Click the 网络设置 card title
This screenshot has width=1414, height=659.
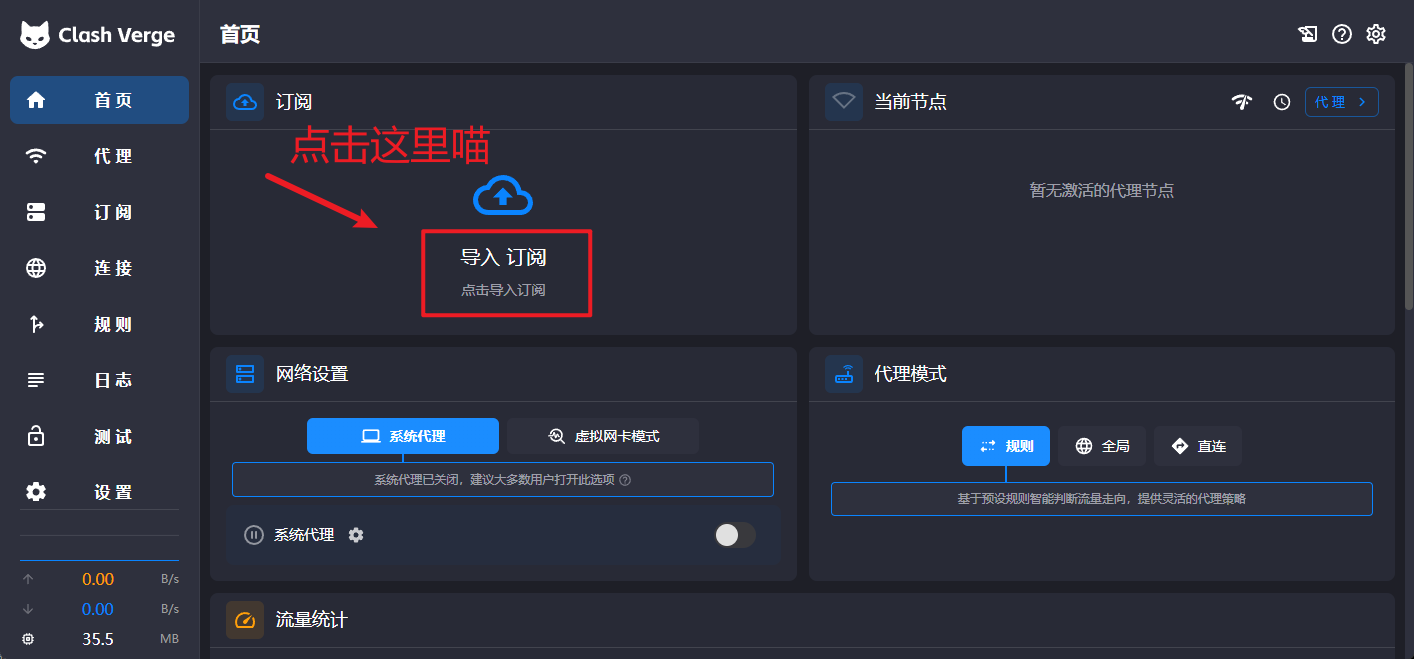[312, 374]
